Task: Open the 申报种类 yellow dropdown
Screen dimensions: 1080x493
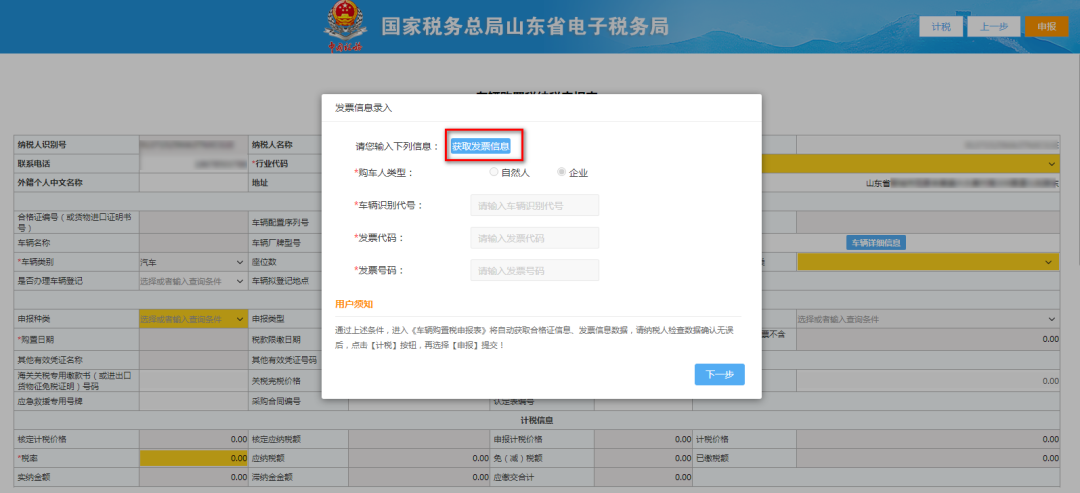Action: 192,319
